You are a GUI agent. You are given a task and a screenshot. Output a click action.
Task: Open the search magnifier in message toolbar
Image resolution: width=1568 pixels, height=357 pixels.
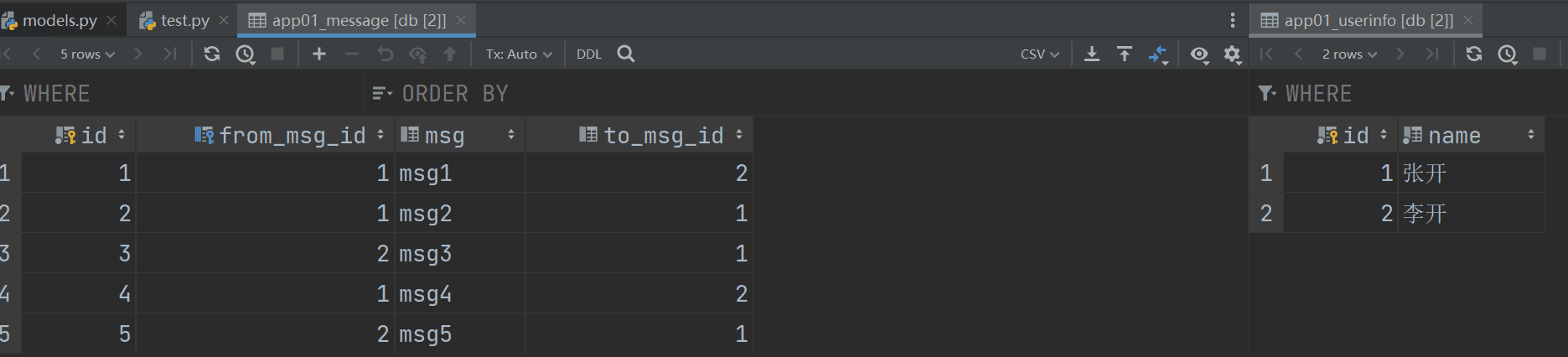pos(626,54)
